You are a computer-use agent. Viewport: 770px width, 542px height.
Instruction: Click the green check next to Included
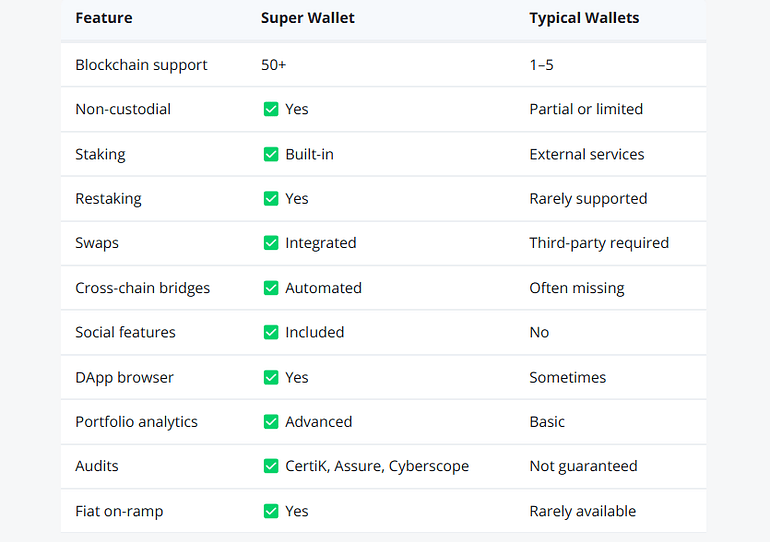[x=270, y=332]
